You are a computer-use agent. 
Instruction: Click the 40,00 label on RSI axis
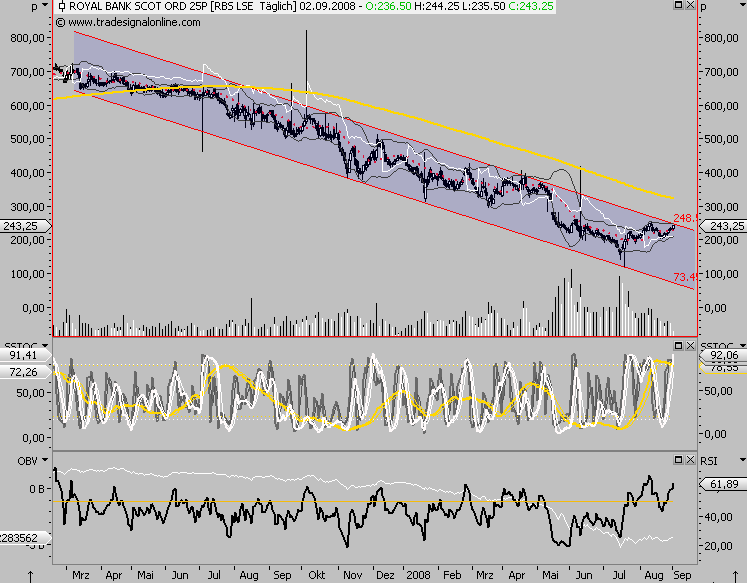click(x=718, y=517)
